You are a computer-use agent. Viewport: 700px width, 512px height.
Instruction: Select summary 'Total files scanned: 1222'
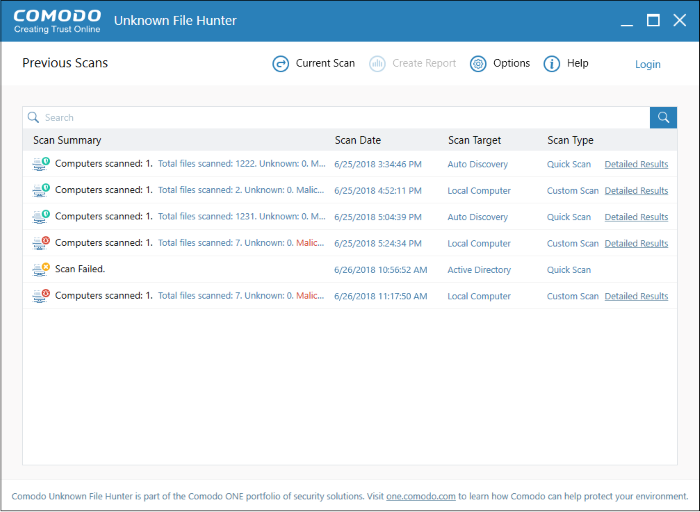pos(207,164)
